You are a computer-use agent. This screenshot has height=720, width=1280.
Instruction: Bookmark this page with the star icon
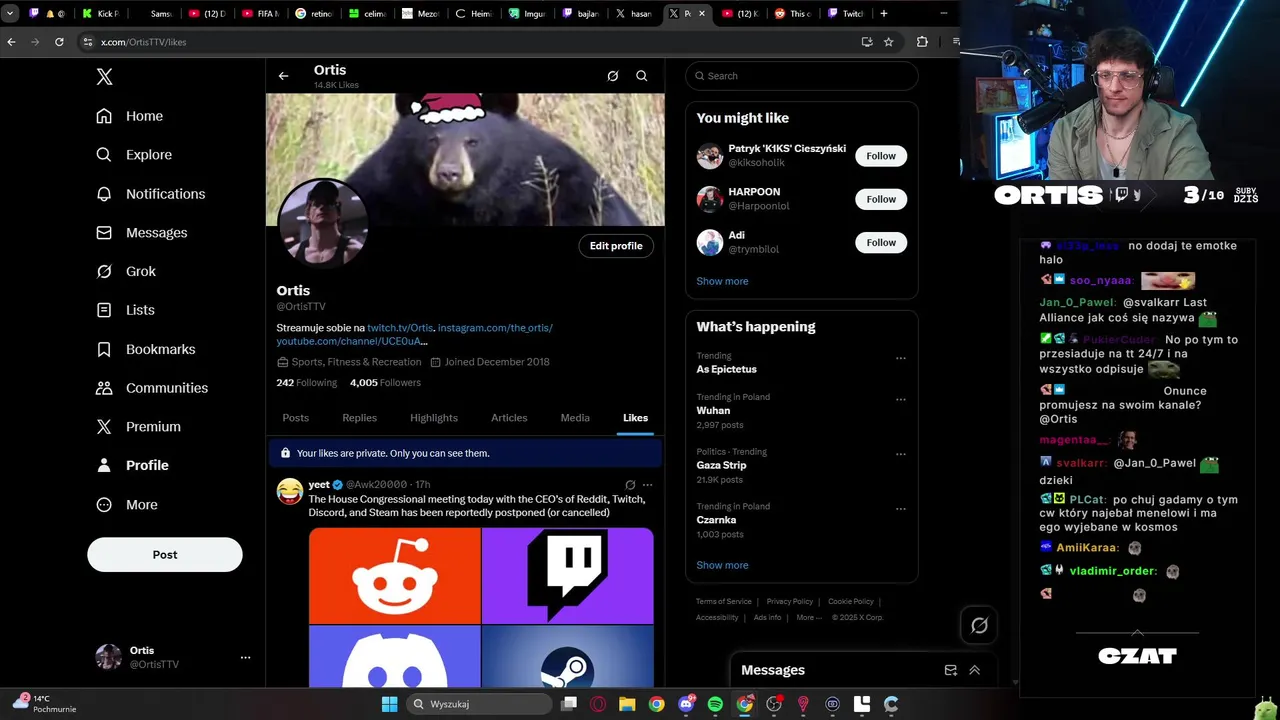pyautogui.click(x=888, y=42)
